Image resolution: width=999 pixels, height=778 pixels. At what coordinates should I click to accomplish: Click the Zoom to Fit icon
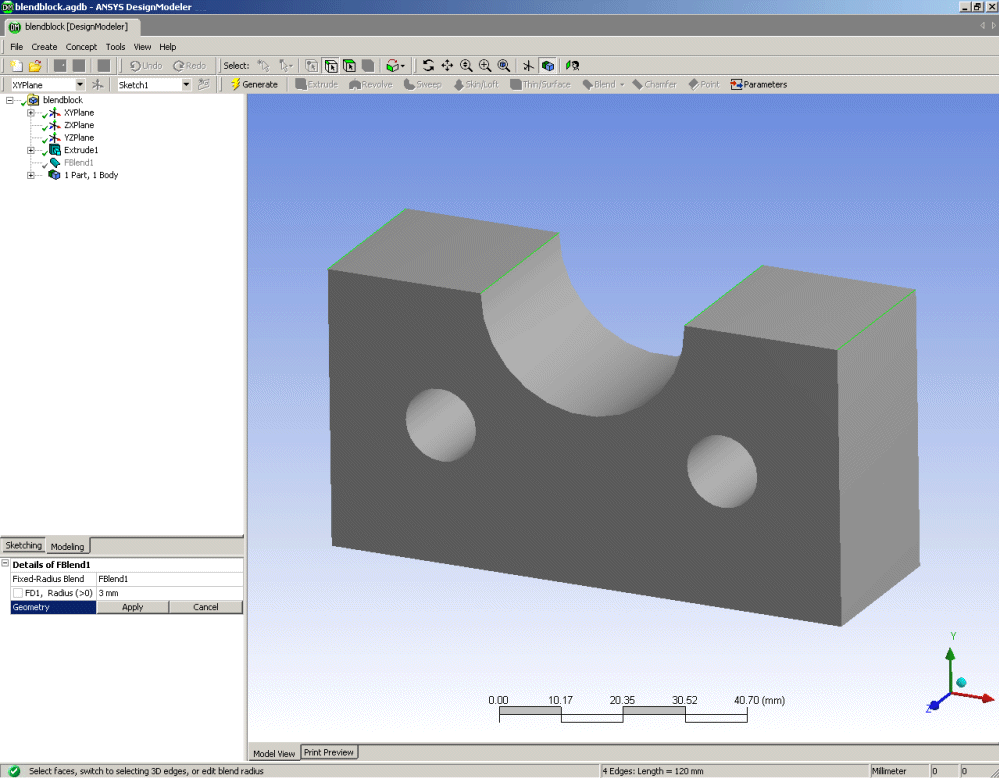[504, 65]
